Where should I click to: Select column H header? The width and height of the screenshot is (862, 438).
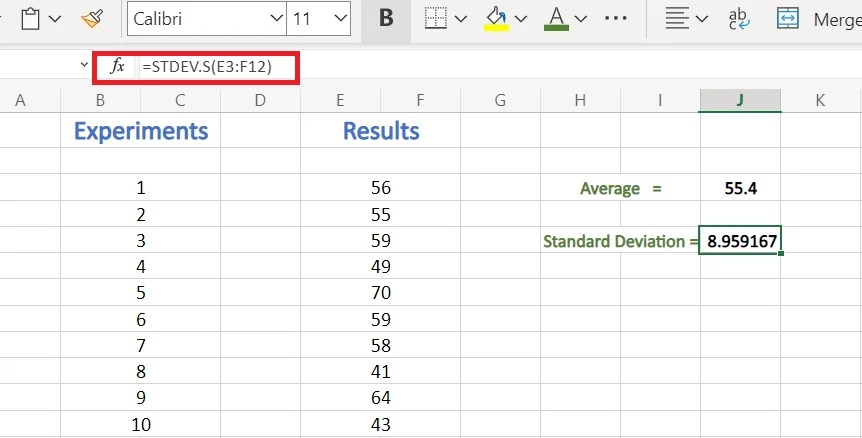coord(580,100)
